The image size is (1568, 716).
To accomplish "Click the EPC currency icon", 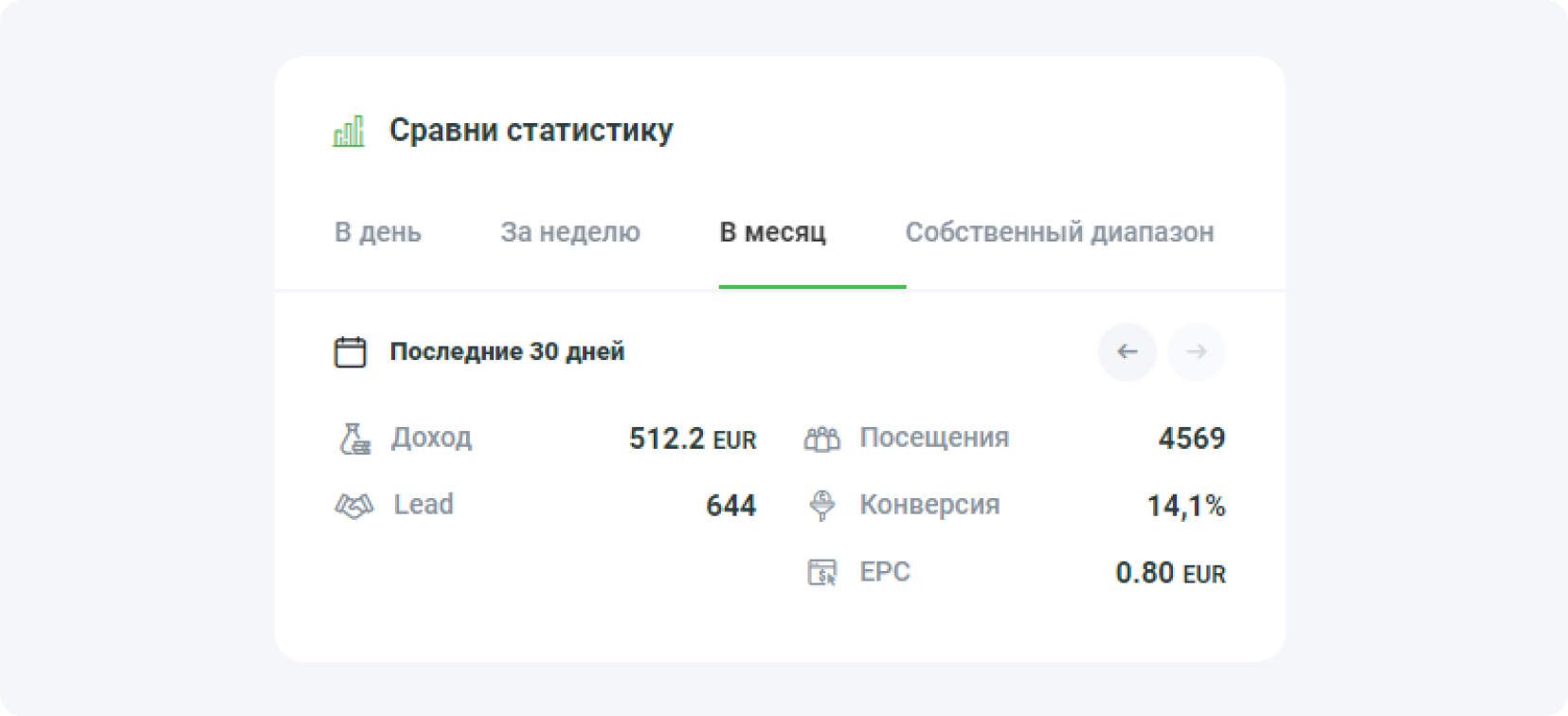I will point(822,572).
